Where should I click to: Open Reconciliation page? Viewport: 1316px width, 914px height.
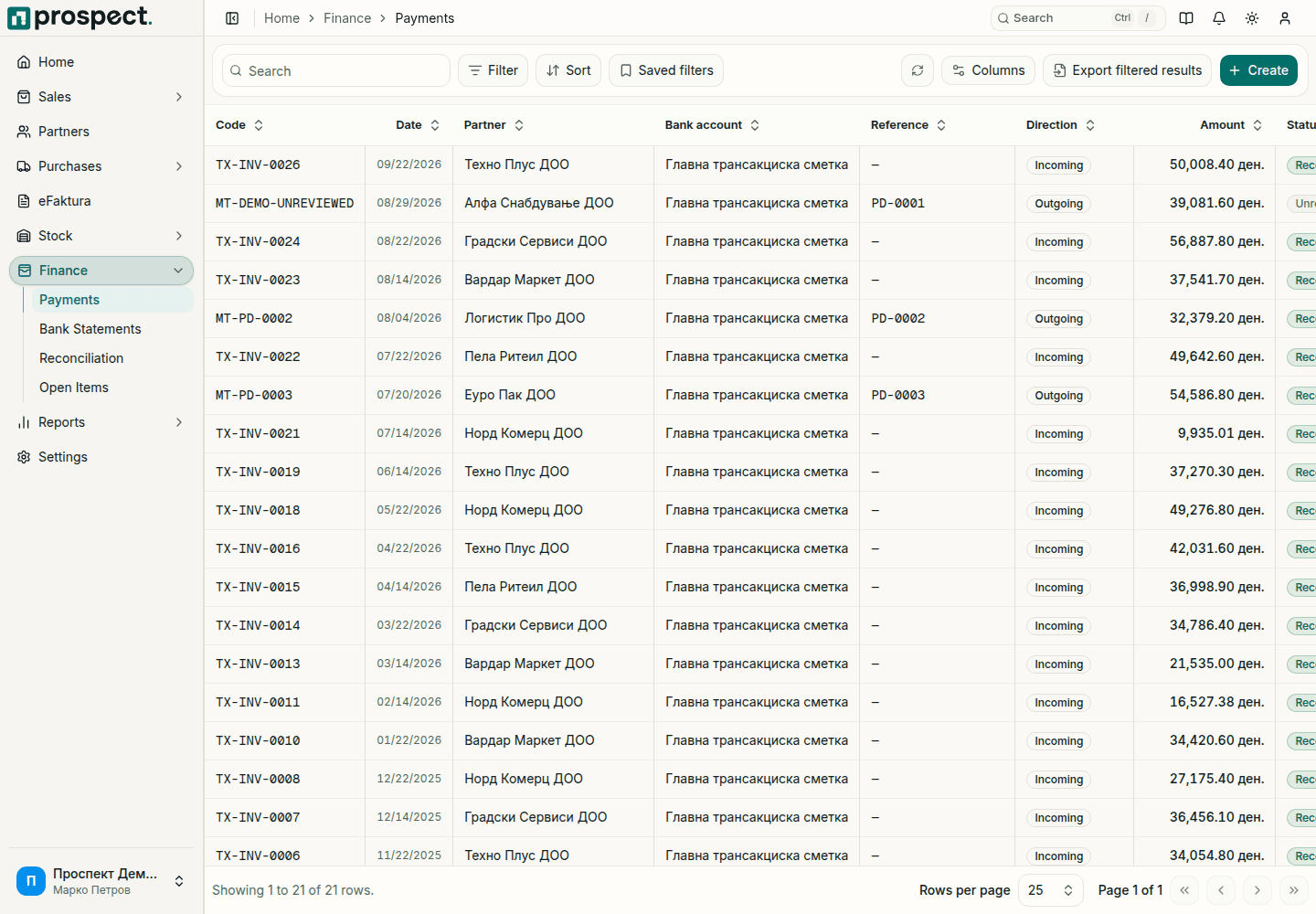coord(111,358)
